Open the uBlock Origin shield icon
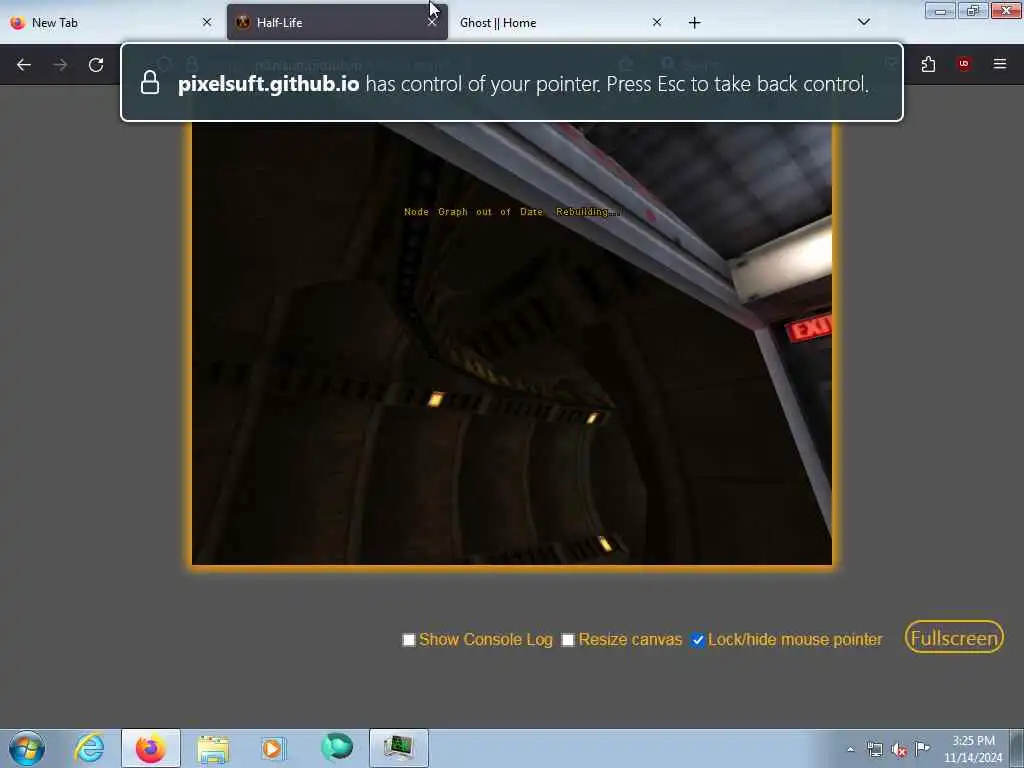Viewport: 1024px width, 768px height. click(963, 64)
